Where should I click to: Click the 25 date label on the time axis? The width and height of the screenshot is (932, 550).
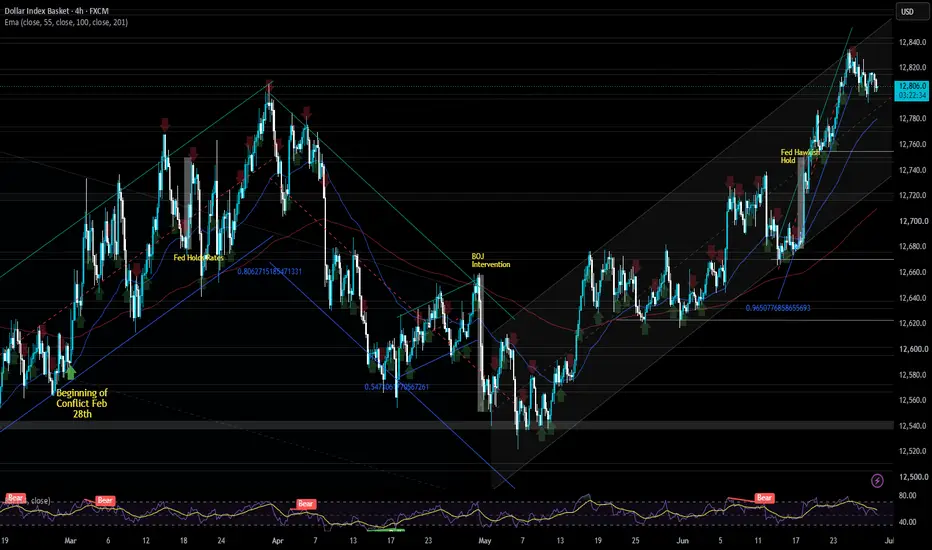(635, 540)
